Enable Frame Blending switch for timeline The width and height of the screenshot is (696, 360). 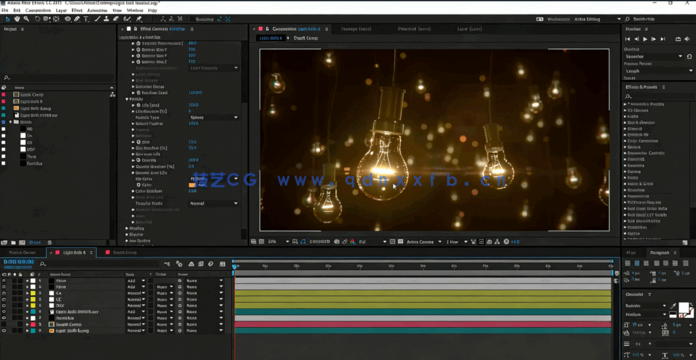201,264
